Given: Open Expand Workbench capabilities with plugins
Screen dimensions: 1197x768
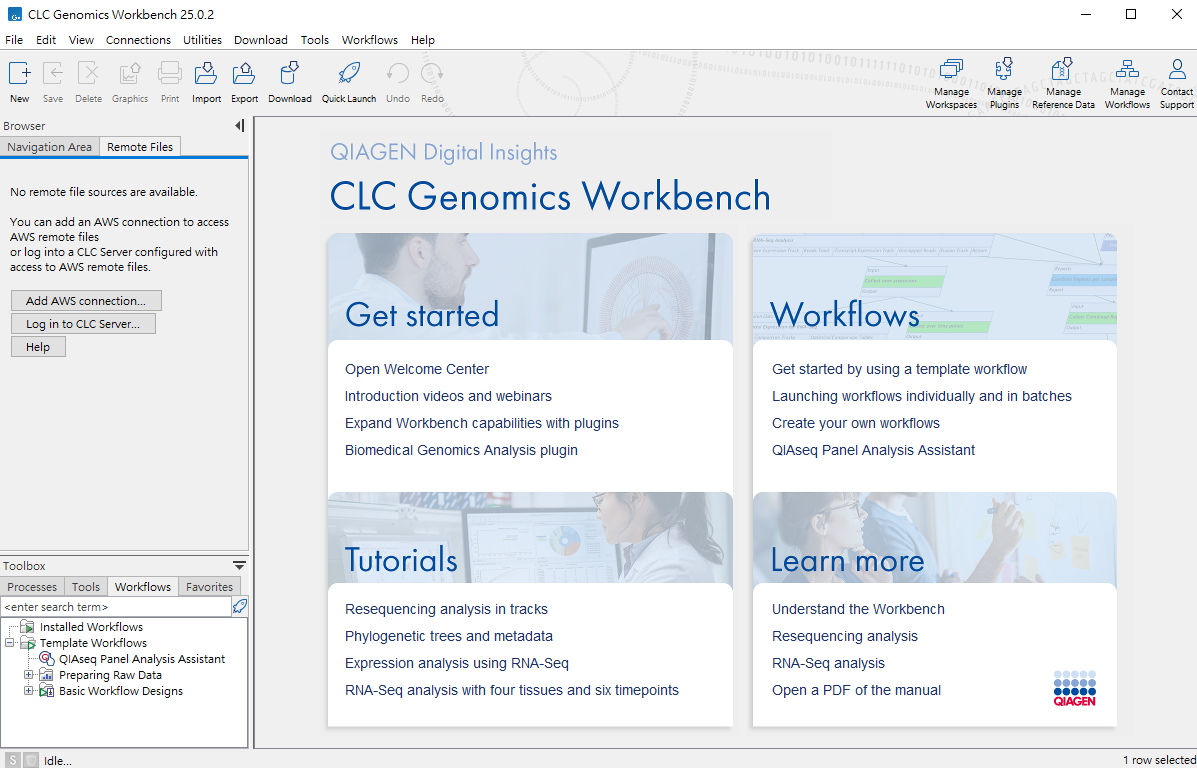Looking at the screenshot, I should (482, 423).
